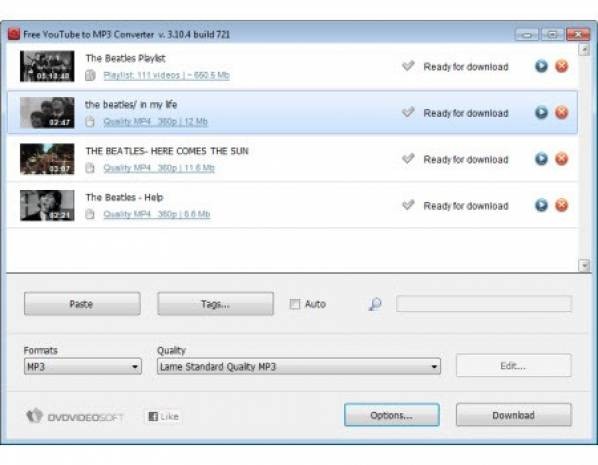The image size is (598, 465).
Task: Remove 'the beatles/ in my life' from list
Action: pyautogui.click(x=561, y=113)
